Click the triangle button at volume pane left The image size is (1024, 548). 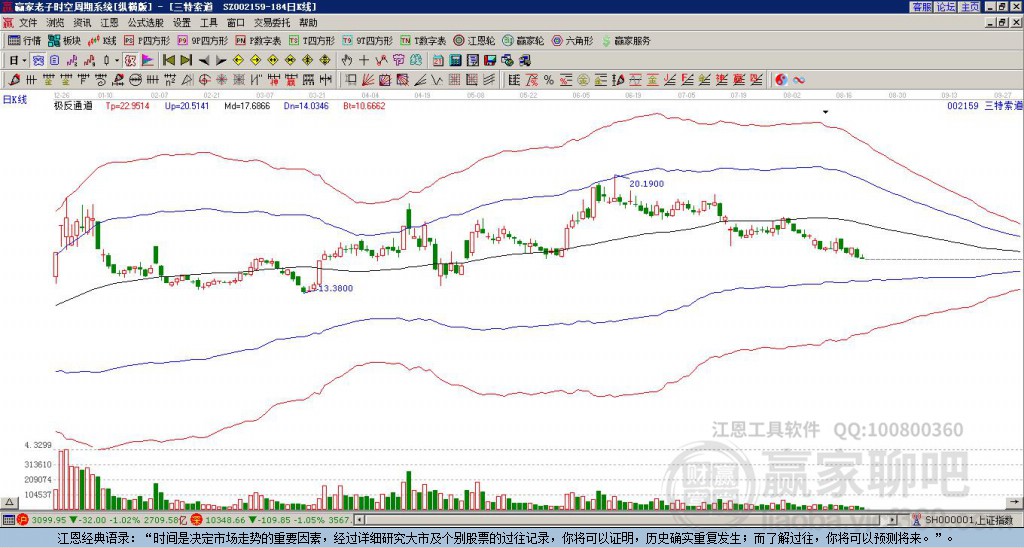(9, 502)
